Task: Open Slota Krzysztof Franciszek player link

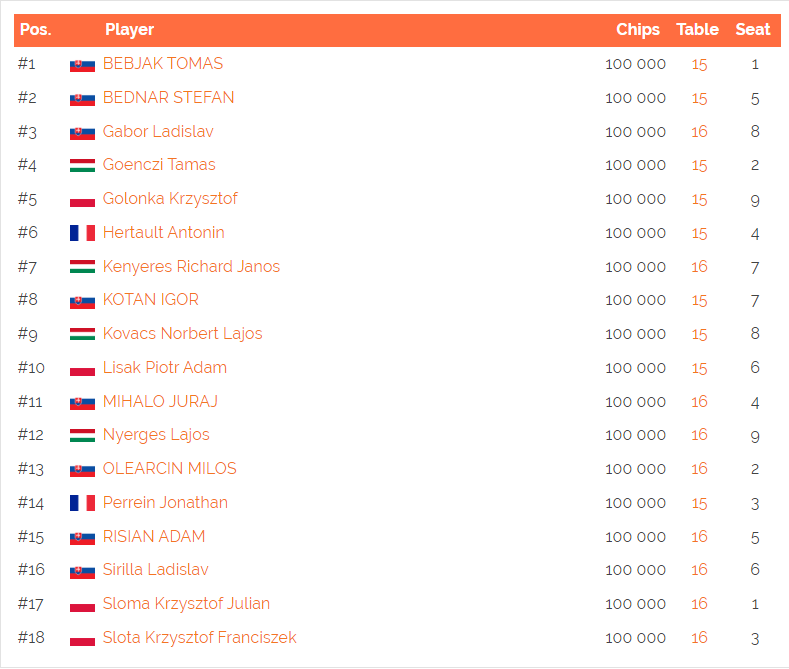Action: [x=200, y=637]
